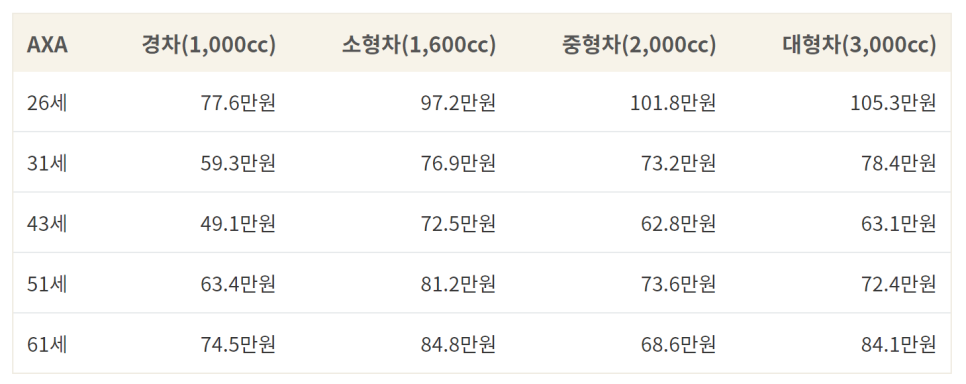Screen dimensions: 966x384
Task: Select the 31세 row label
Action: 47,163
